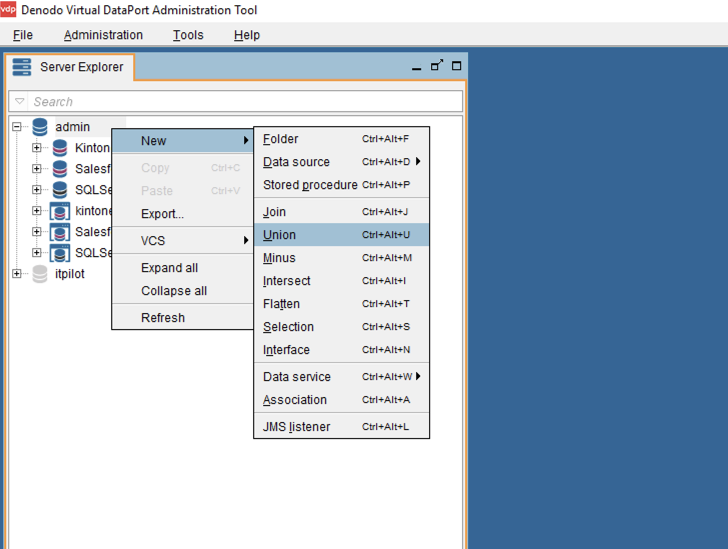Open the Administration menu
The width and height of the screenshot is (728, 549).
tap(103, 35)
